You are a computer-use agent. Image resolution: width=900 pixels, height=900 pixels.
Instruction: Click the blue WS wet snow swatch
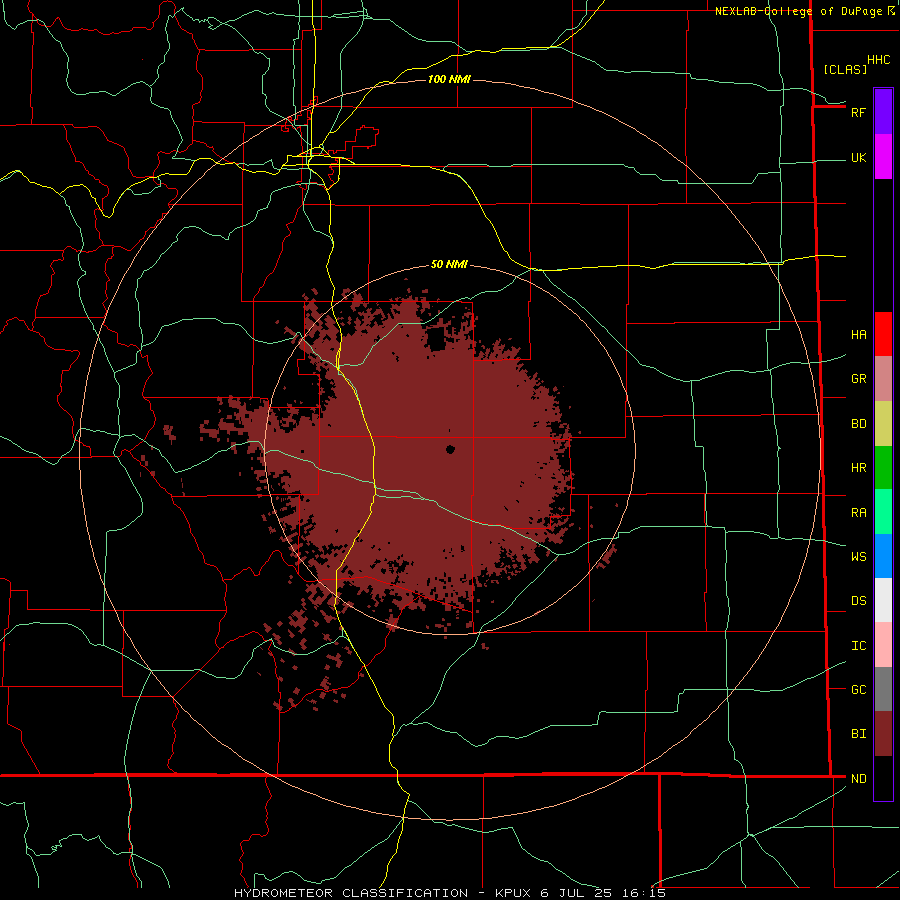(x=883, y=556)
